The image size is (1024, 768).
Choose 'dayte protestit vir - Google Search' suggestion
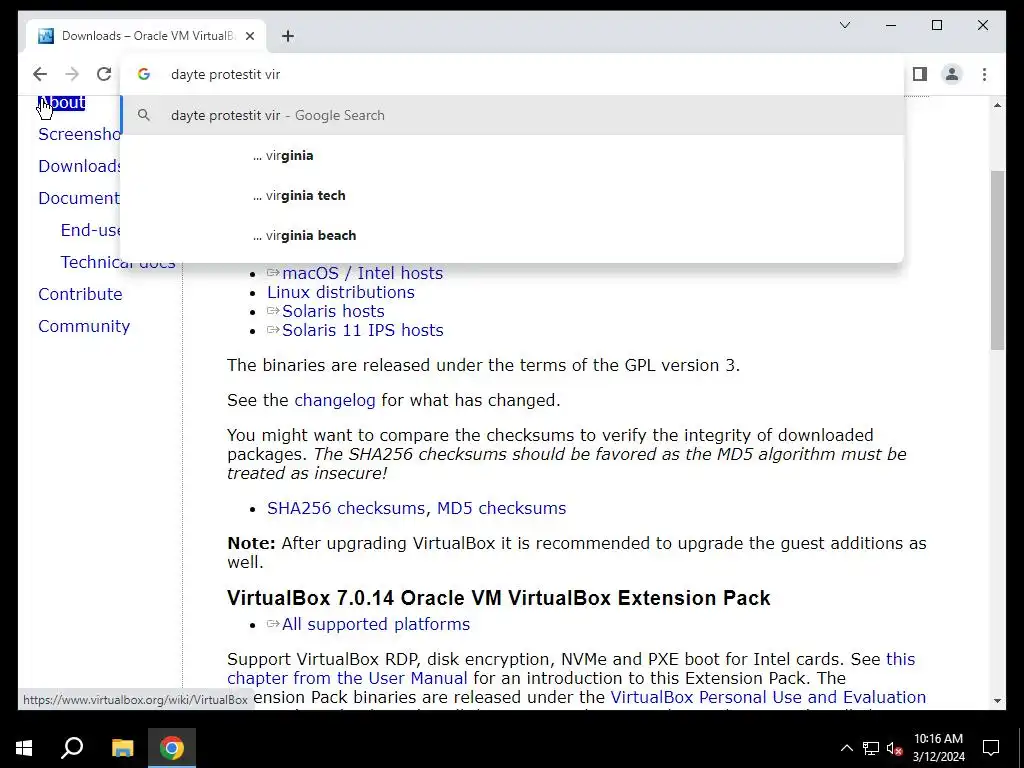click(x=513, y=116)
